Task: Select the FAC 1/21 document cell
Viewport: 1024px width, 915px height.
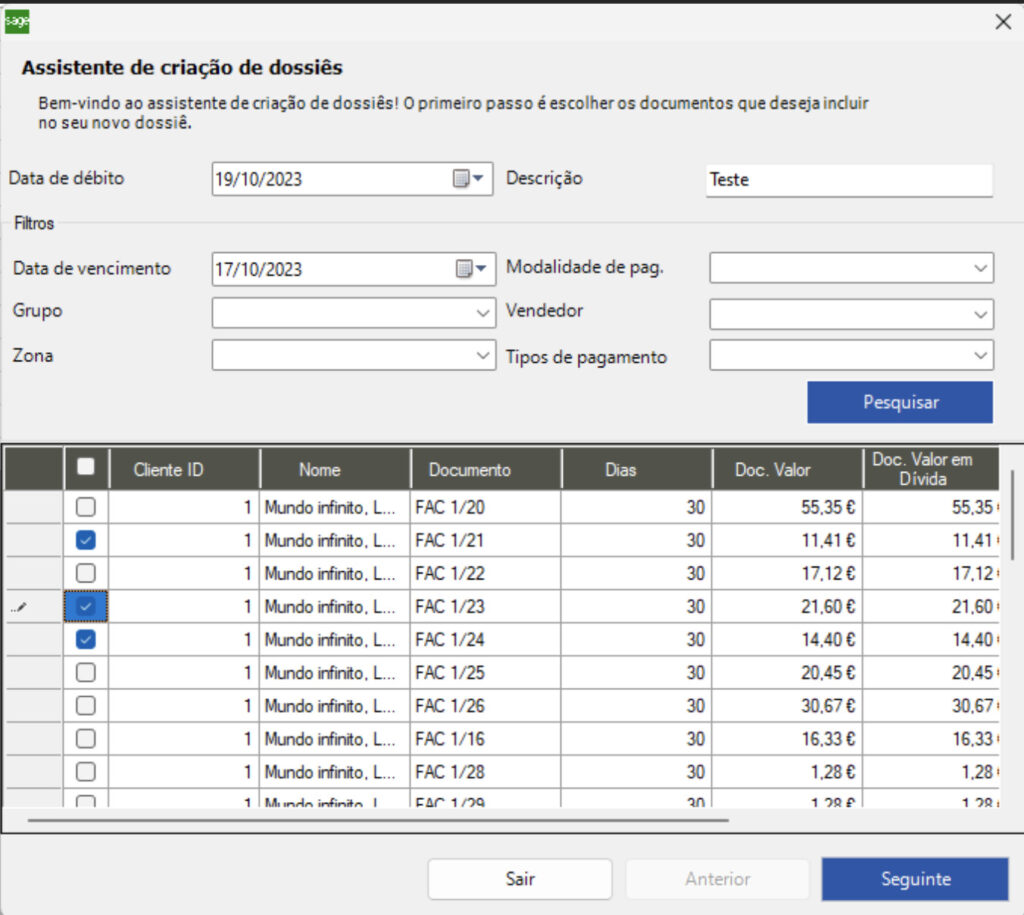Action: tap(486, 540)
